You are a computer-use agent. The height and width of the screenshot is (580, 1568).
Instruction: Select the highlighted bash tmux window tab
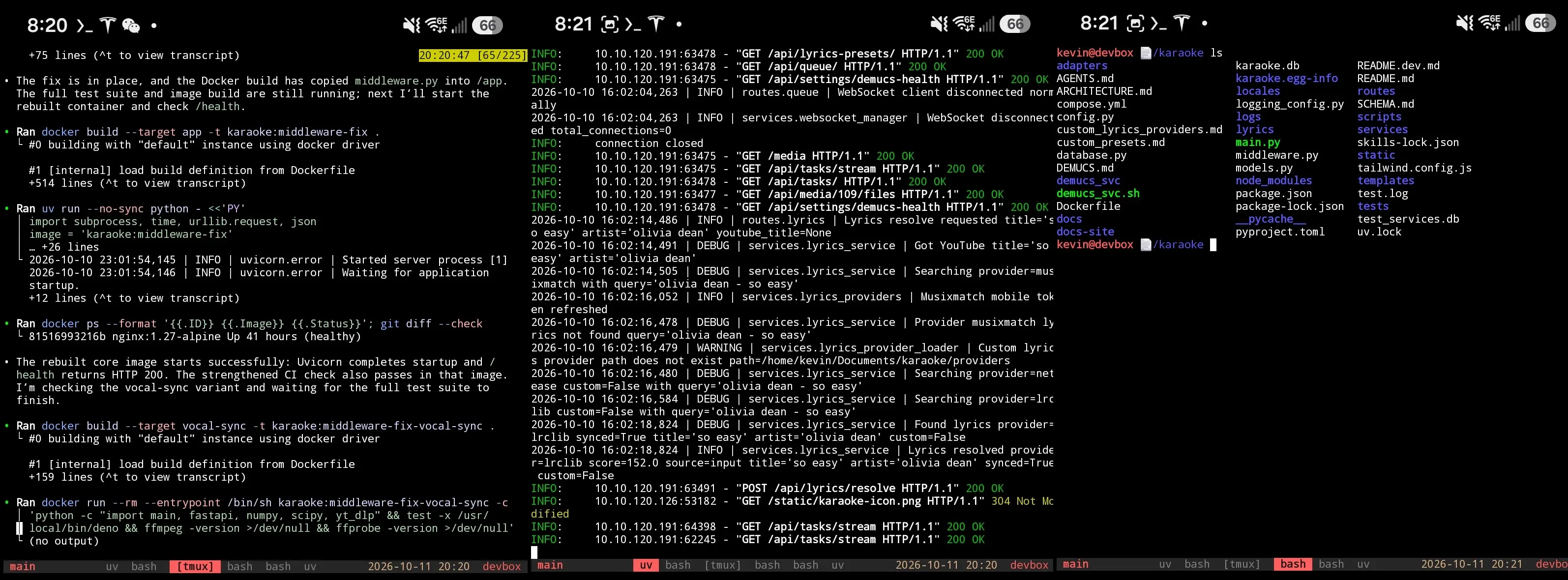pos(1293,564)
